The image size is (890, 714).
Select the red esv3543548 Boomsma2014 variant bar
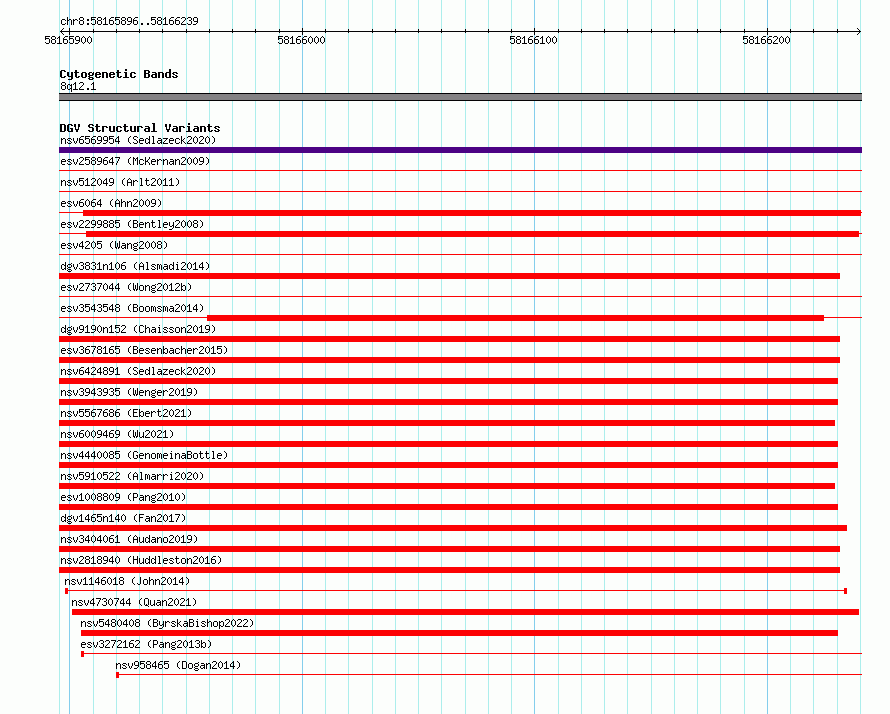coord(515,318)
